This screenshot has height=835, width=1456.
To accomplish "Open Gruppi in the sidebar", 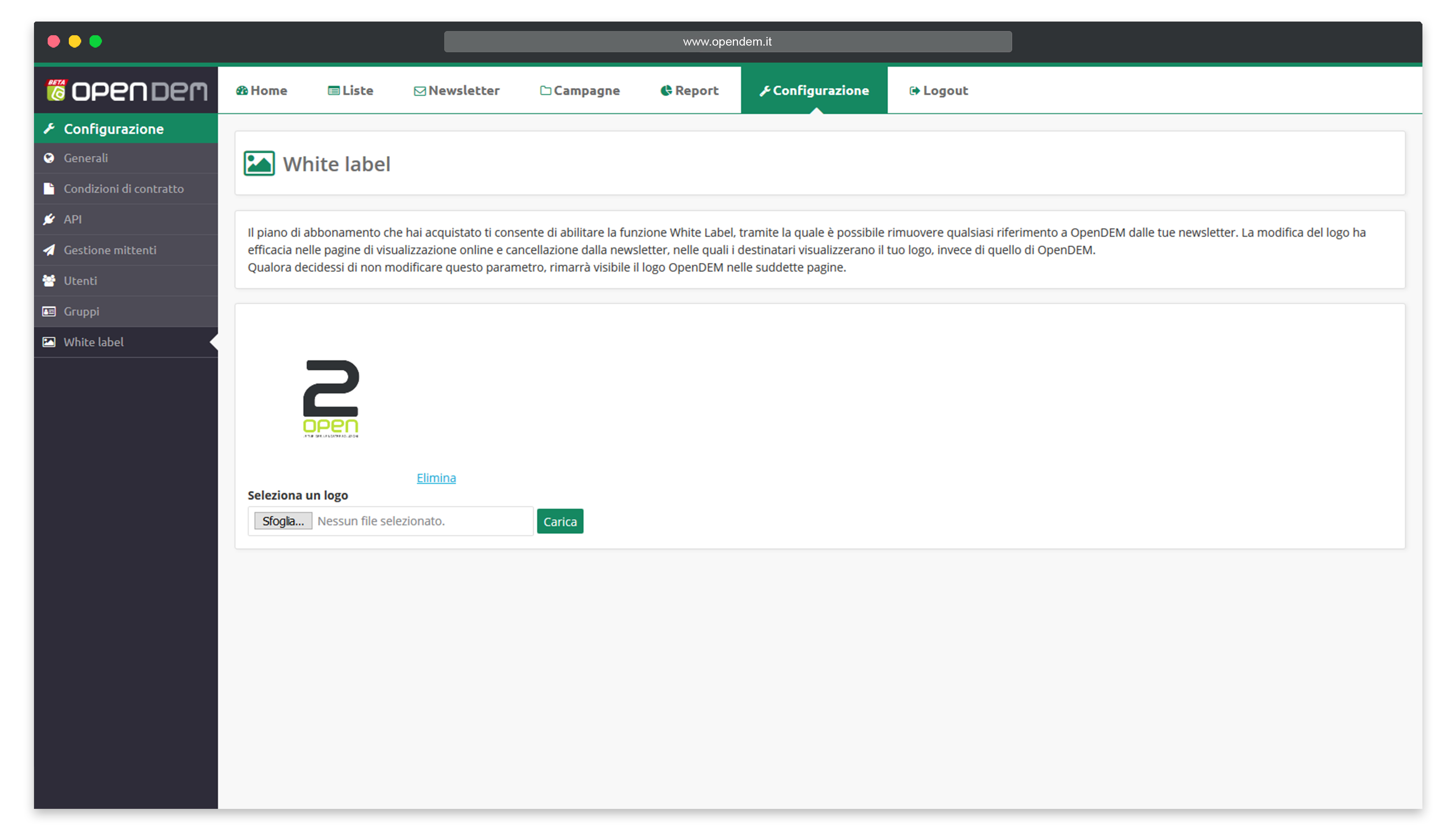I will tap(126, 311).
